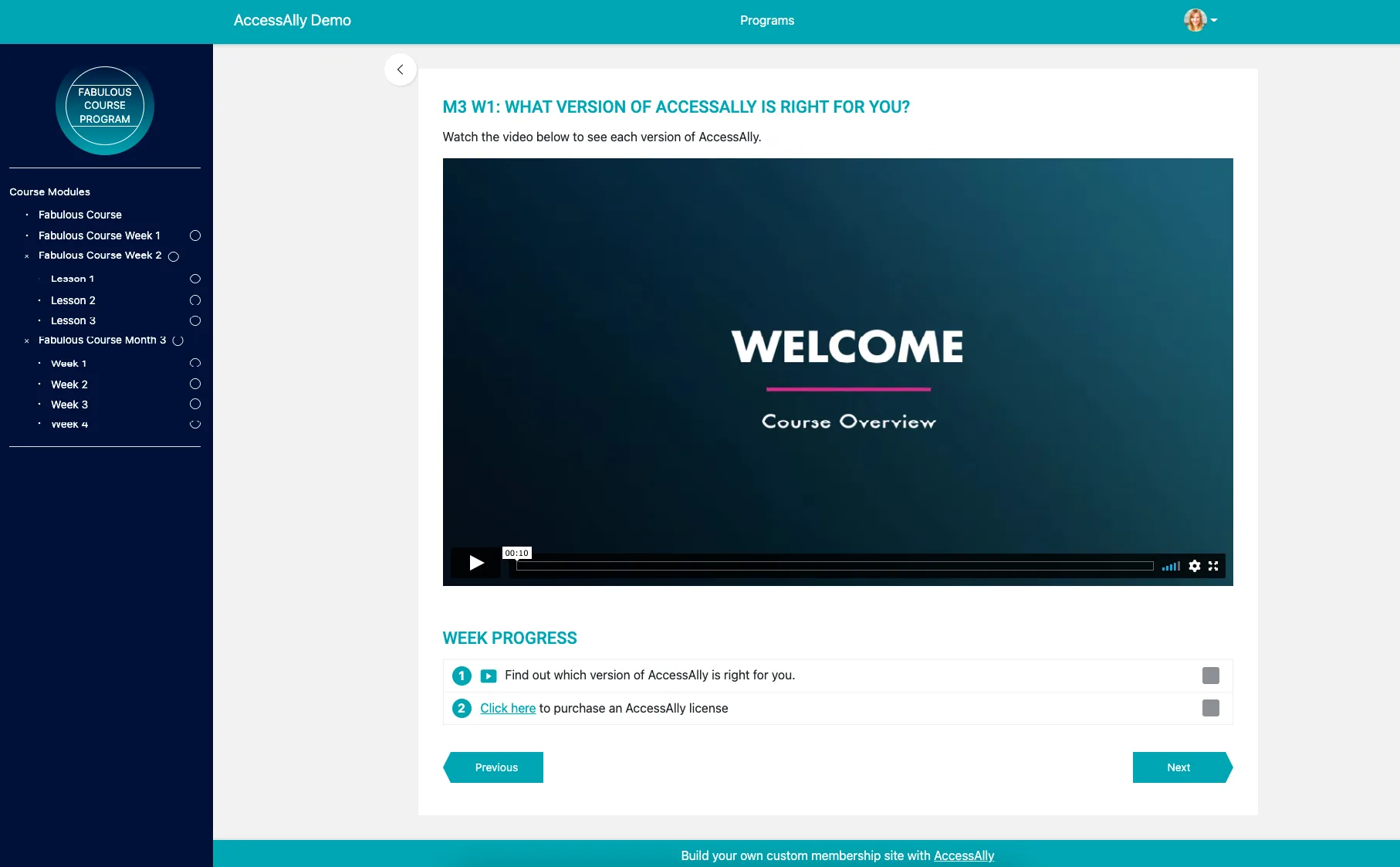Open video settings gear icon

(x=1195, y=566)
